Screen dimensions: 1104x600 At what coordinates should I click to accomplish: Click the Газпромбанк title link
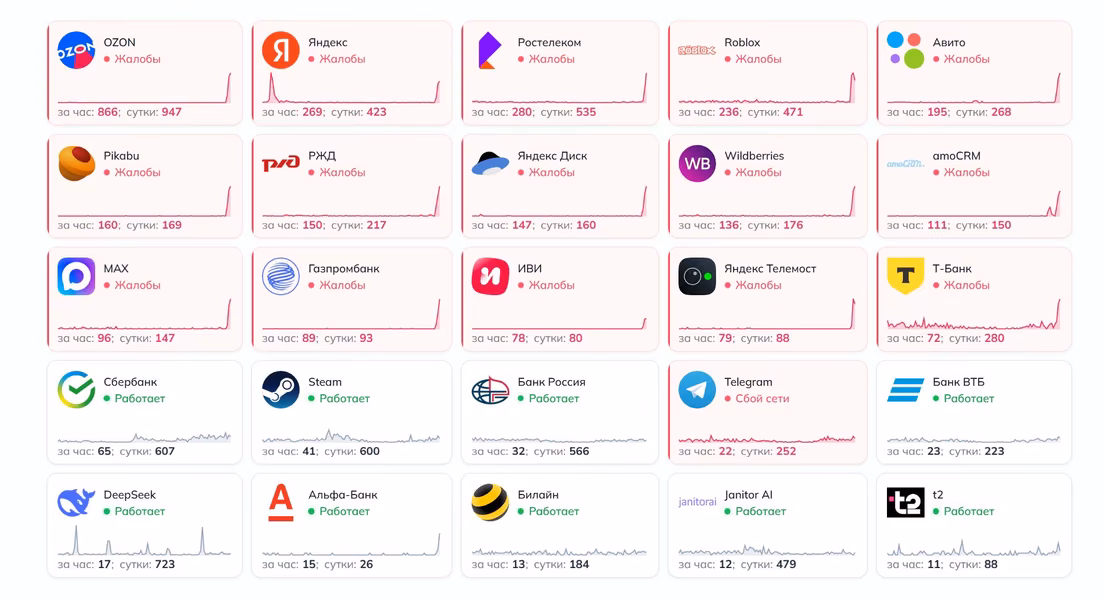pos(344,268)
